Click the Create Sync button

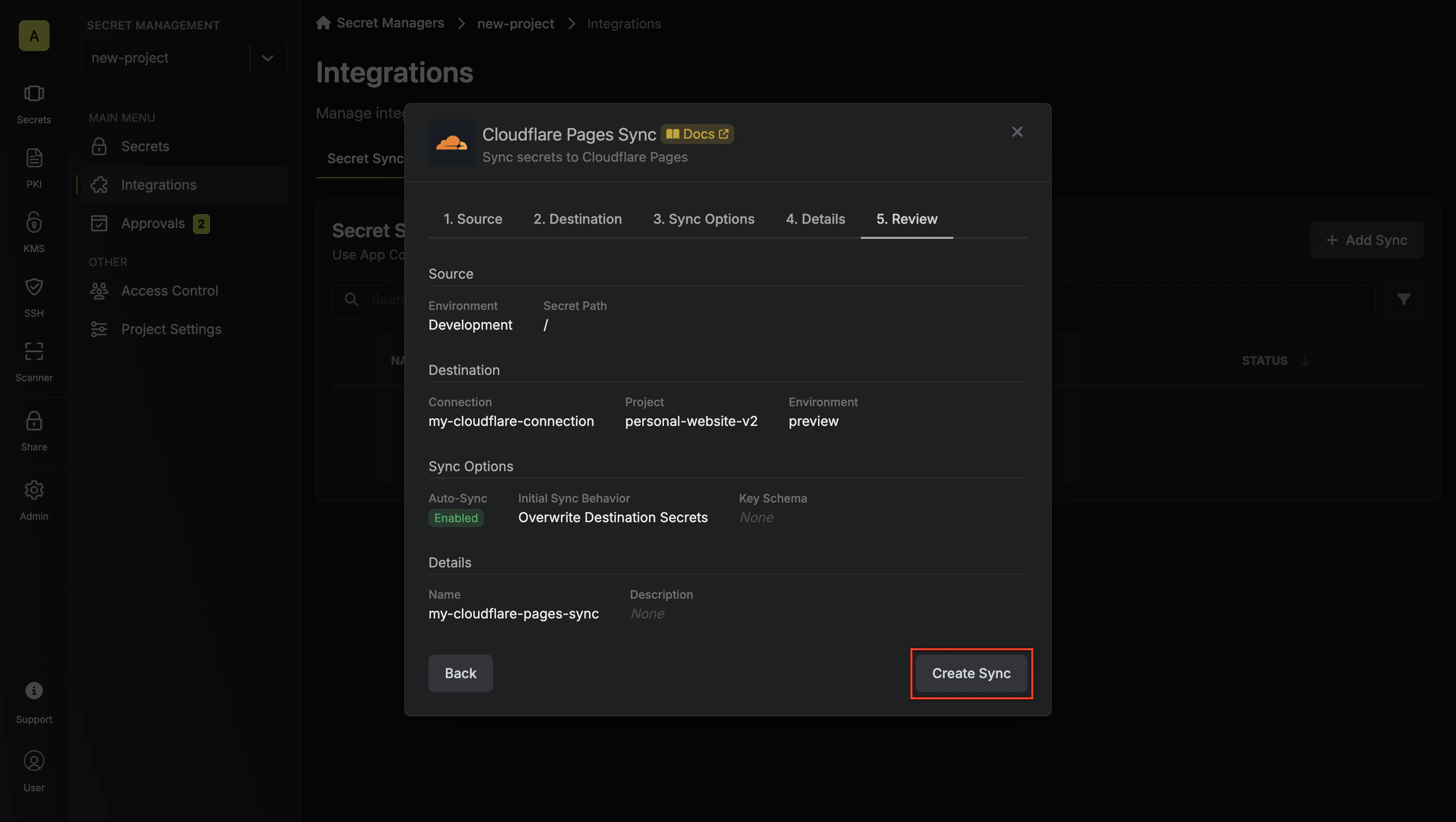point(971,673)
